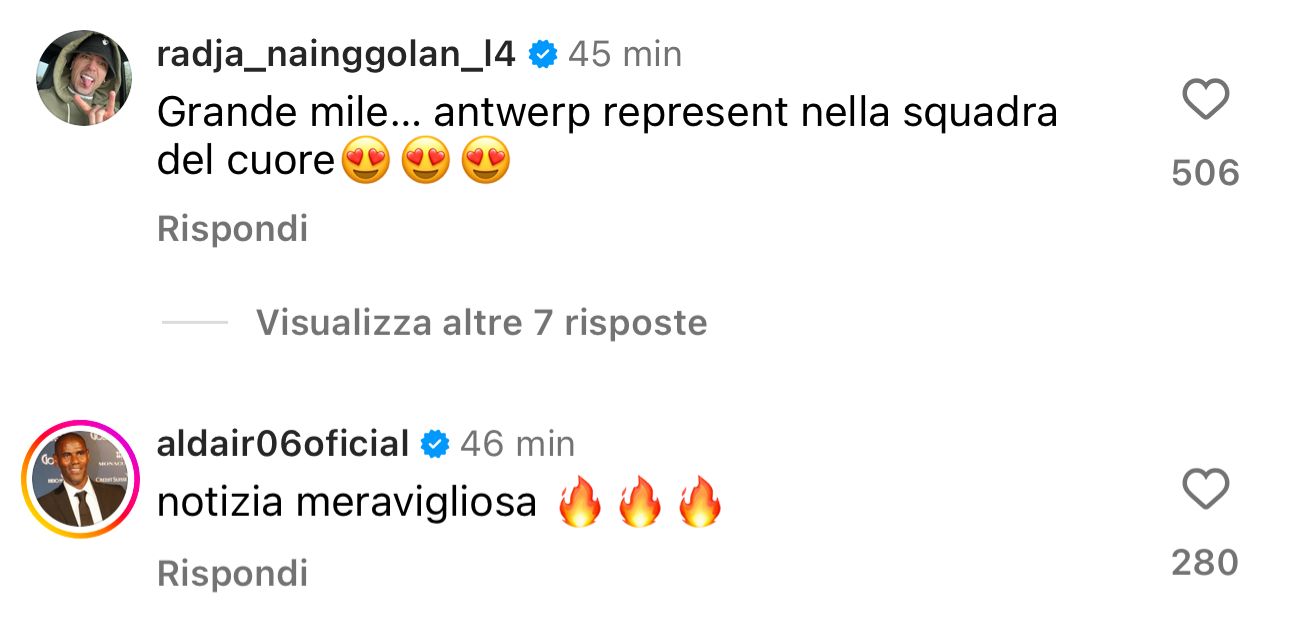Click the "46 min" timestamp
1290x636 pixels.
(517, 444)
